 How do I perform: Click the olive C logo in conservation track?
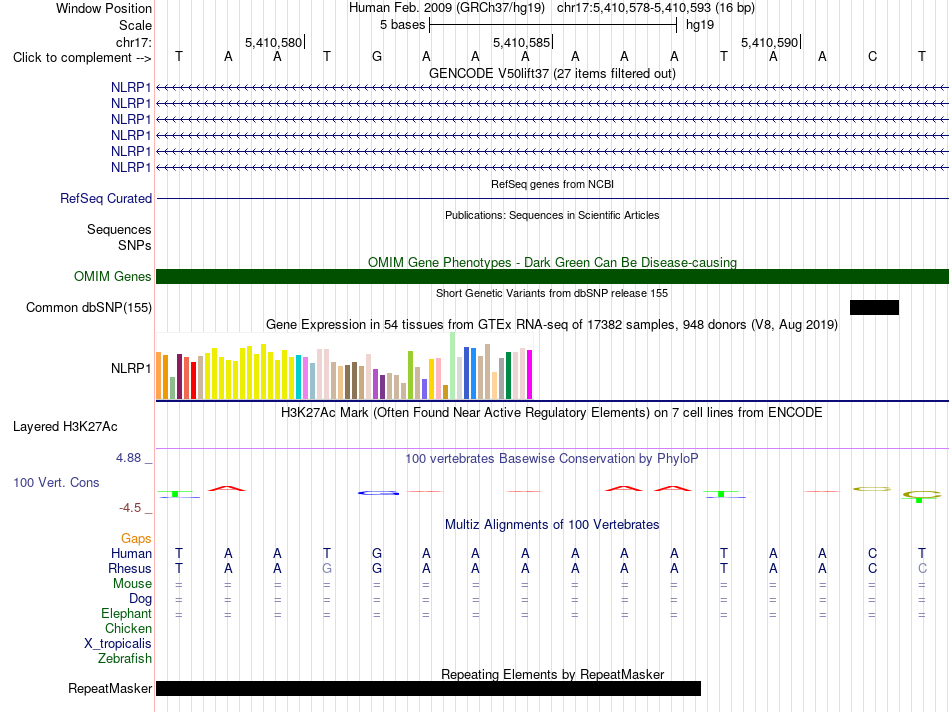[872, 488]
